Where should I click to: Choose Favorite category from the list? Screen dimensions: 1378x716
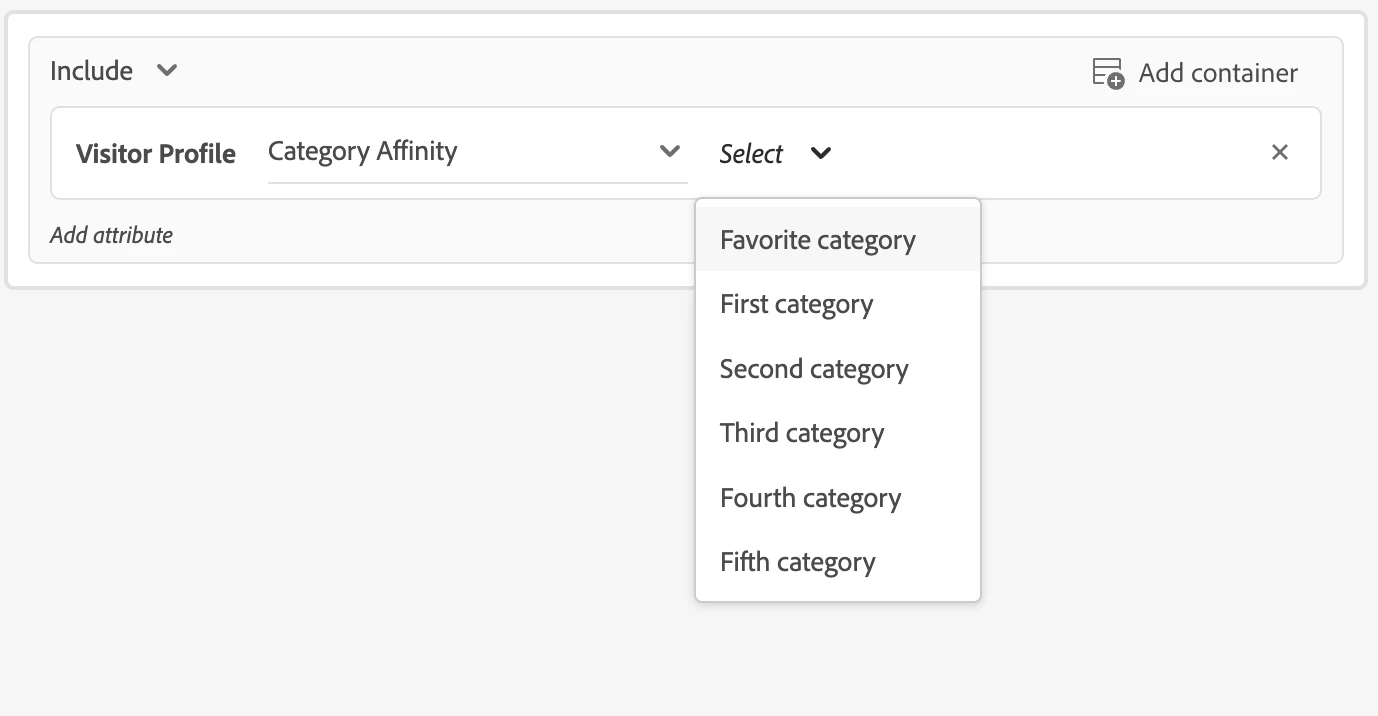tap(818, 240)
